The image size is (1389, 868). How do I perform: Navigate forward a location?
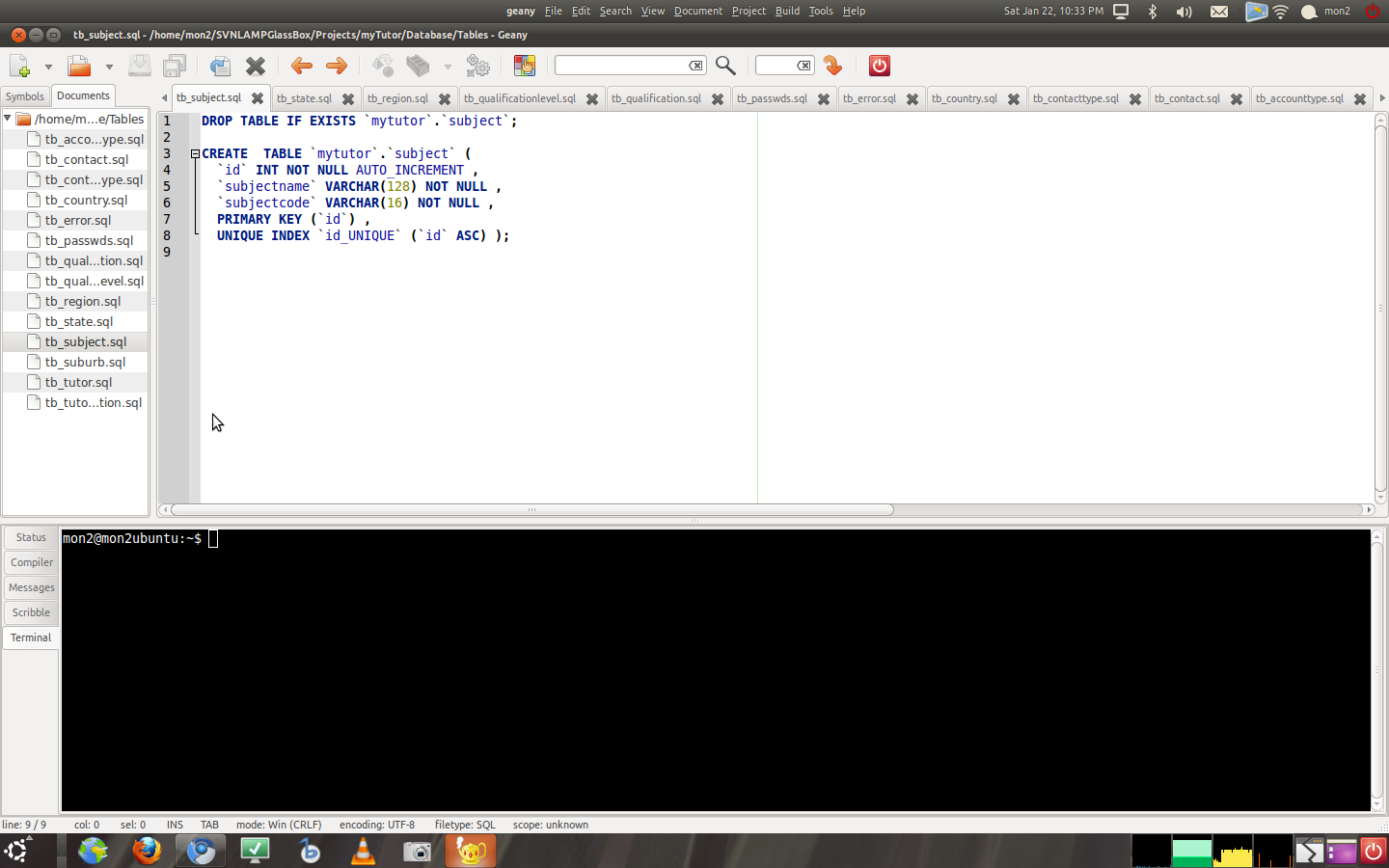335,66
